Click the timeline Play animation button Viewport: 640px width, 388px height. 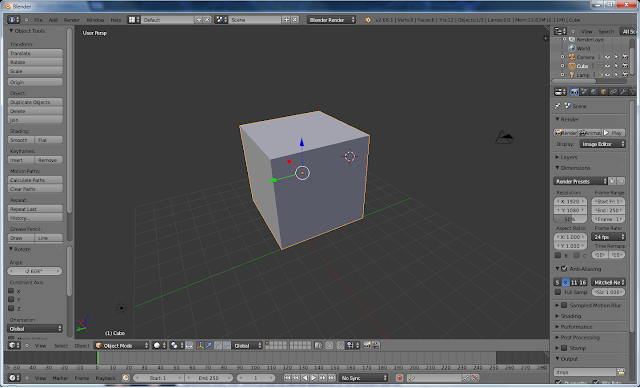tap(313, 378)
